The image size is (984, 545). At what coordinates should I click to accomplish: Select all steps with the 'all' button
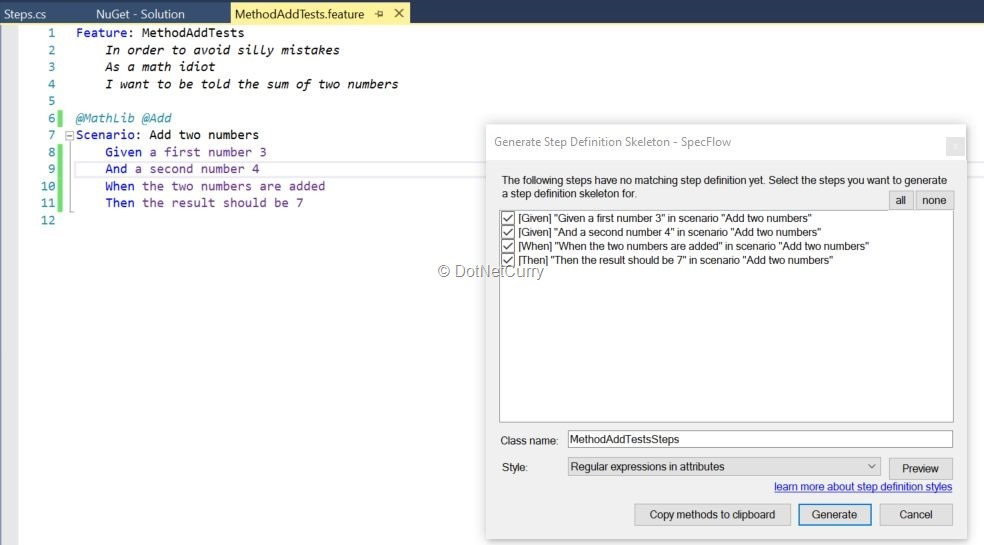click(901, 200)
